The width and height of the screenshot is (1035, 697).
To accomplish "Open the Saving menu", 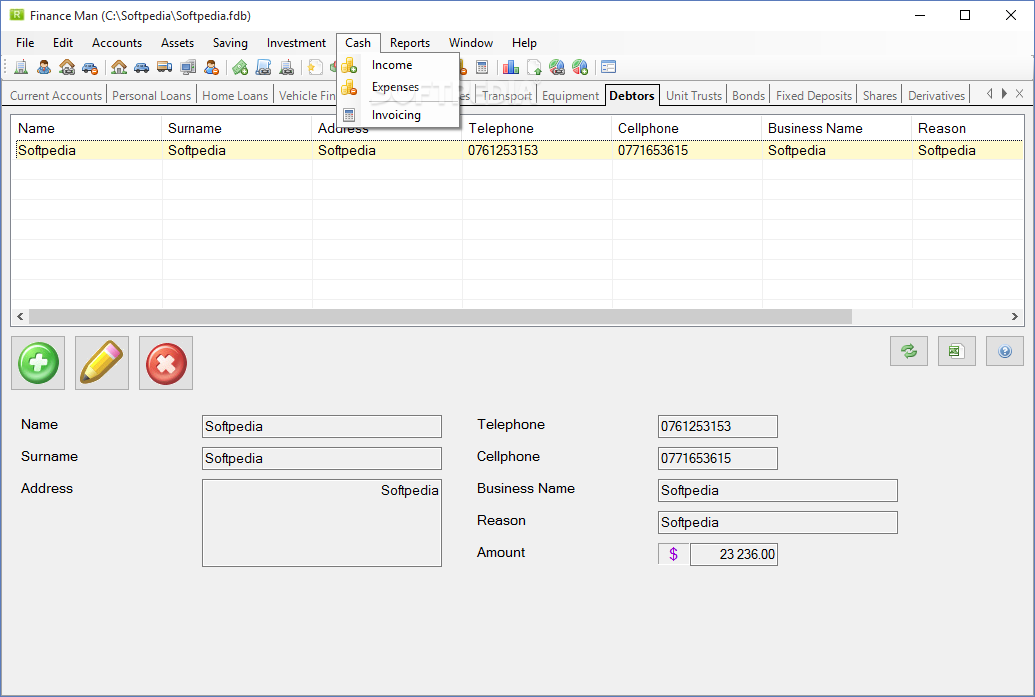I will click(x=230, y=43).
